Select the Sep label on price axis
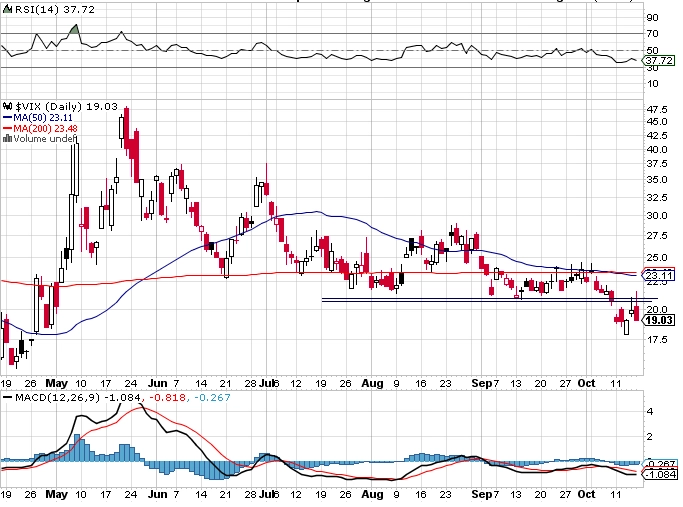The height and width of the screenshot is (507, 683). (482, 383)
